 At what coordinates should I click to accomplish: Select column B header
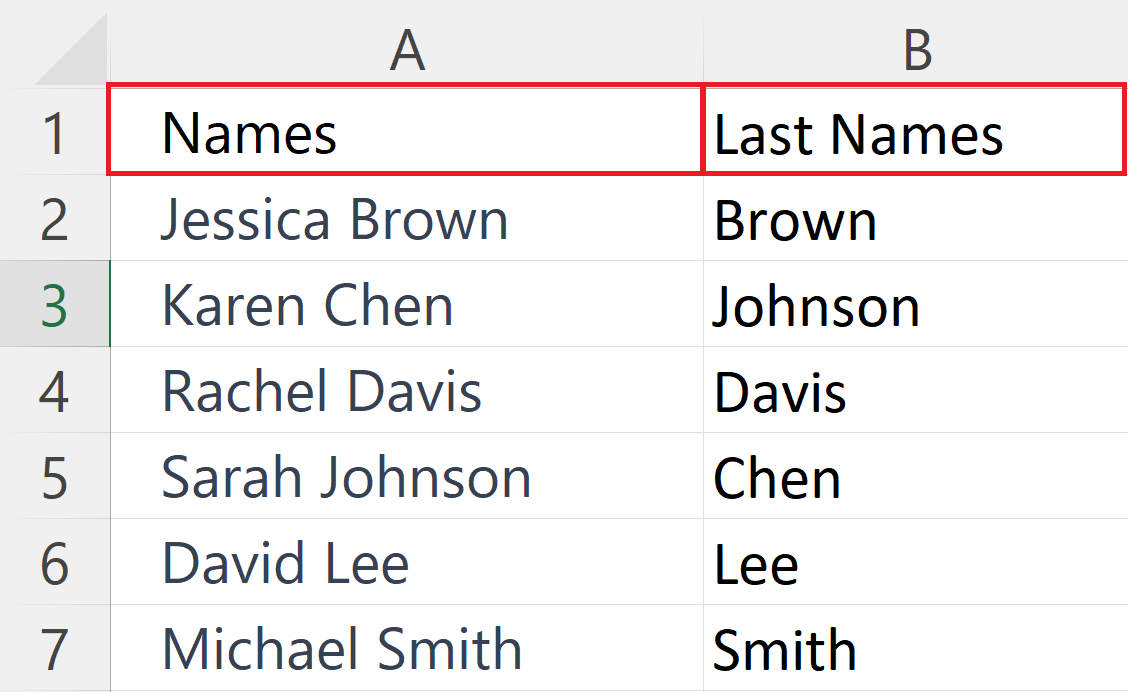916,49
